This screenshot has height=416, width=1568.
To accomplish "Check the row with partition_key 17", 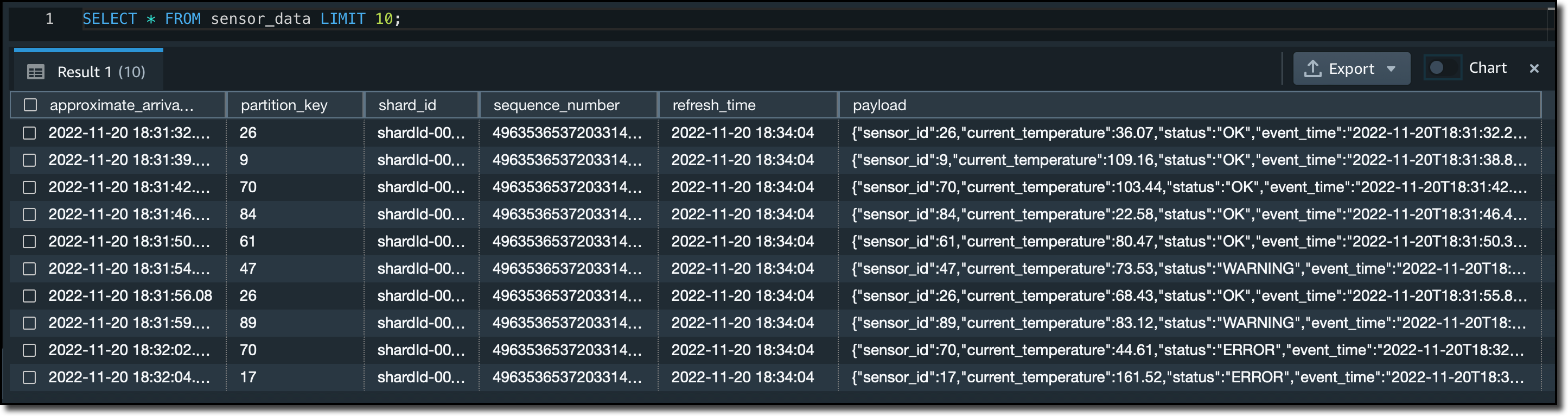I will 29,377.
